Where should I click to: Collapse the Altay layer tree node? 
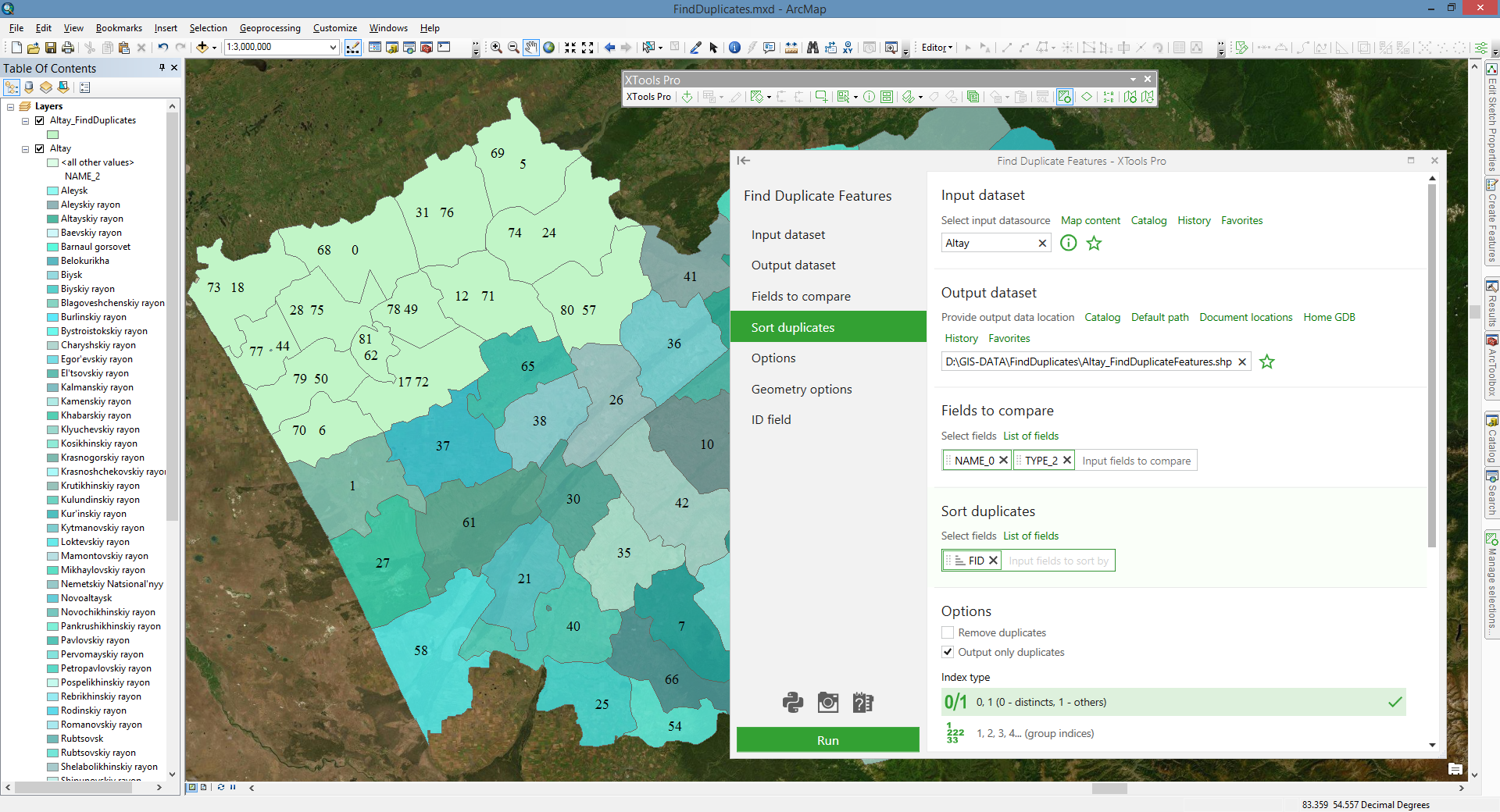[26, 148]
